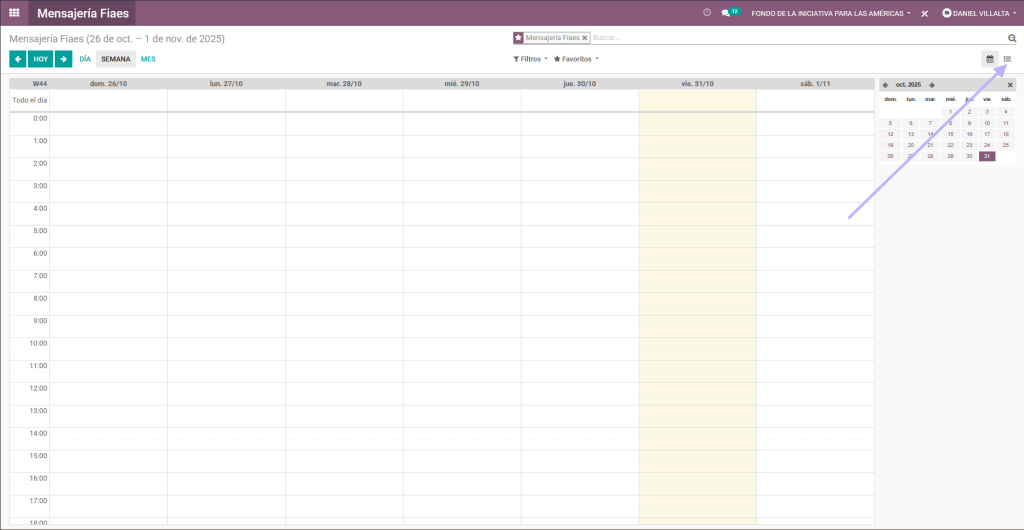Go to previous month in mini calendar

point(885,85)
